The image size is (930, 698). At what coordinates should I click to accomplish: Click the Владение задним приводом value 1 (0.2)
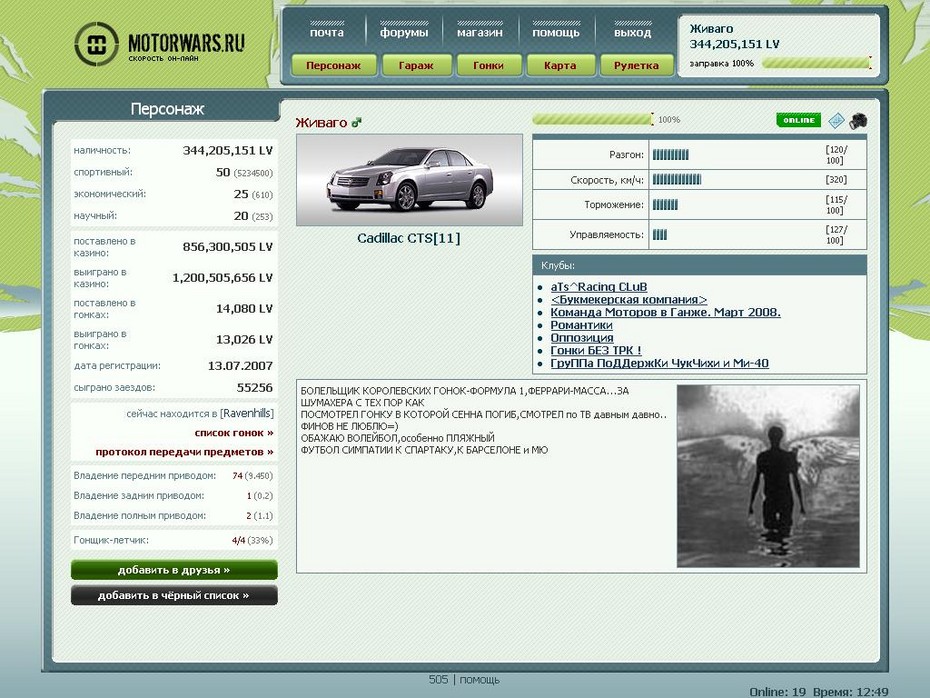pyautogui.click(x=259, y=496)
